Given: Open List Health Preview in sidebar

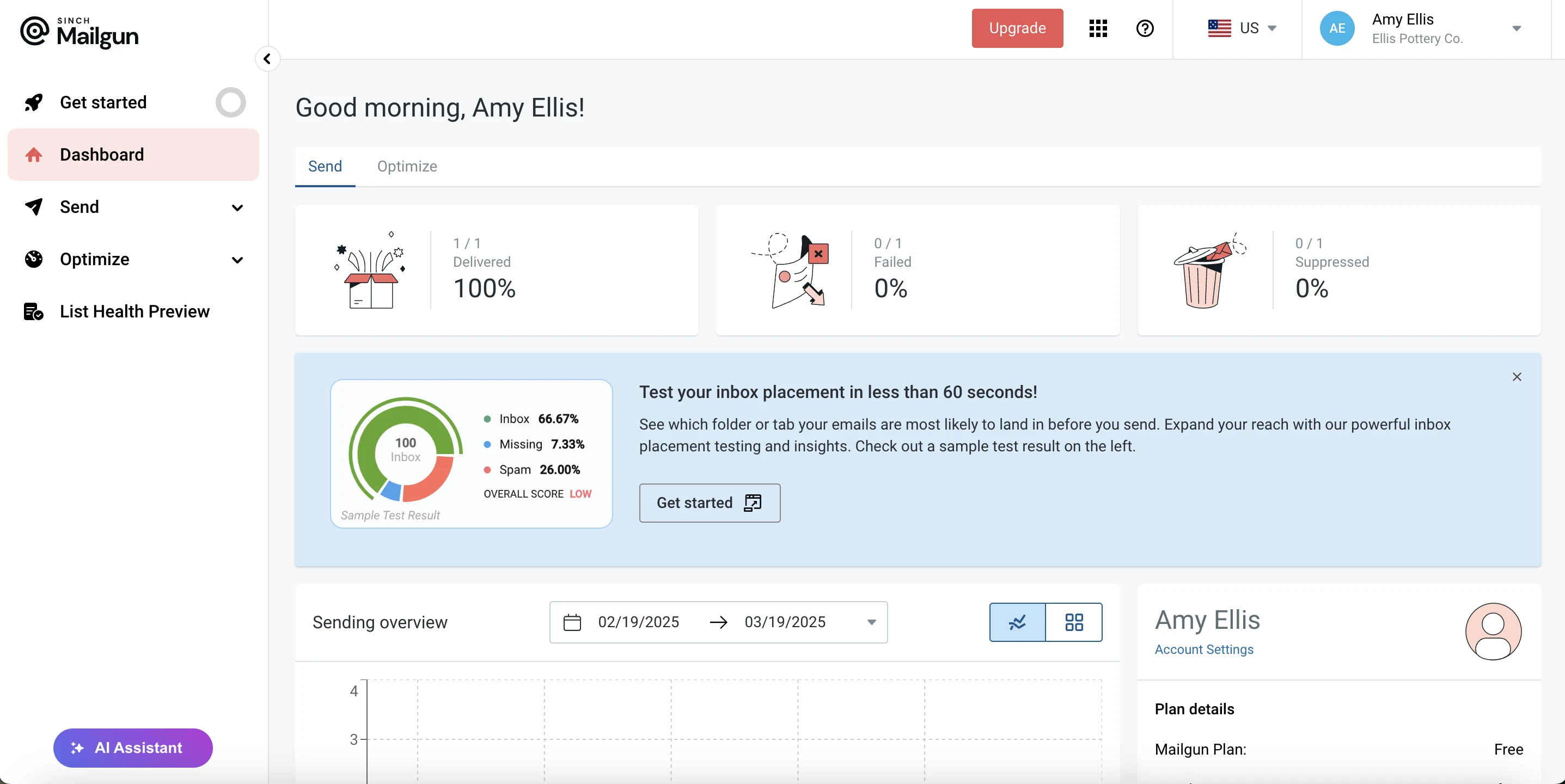Looking at the screenshot, I should pyautogui.click(x=135, y=311).
